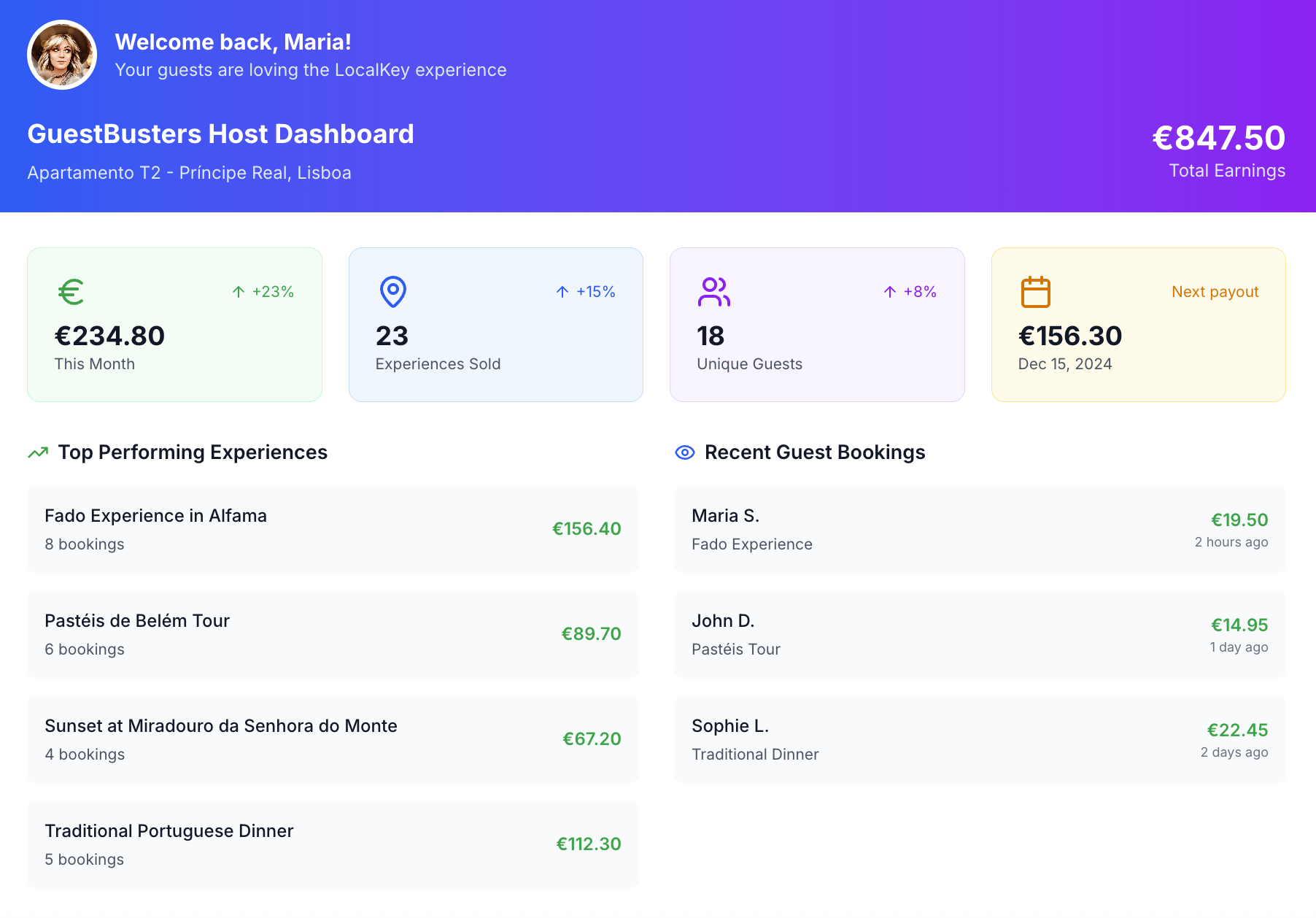Screen dimensions: 1316x918
Task: Click the +8% arrow on Unique Guests card
Action: (909, 291)
